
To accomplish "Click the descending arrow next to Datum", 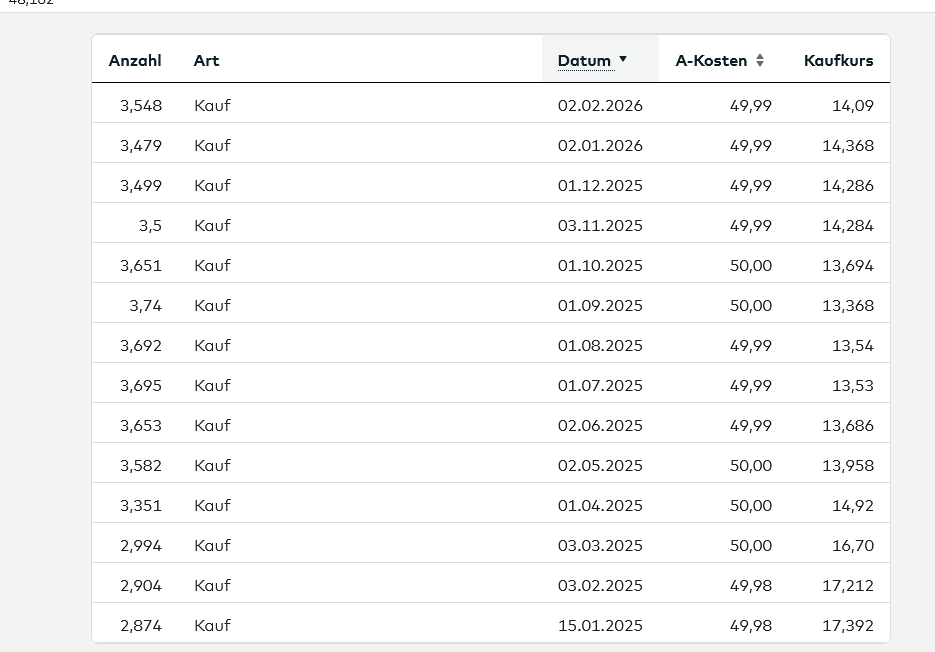I will [623, 59].
